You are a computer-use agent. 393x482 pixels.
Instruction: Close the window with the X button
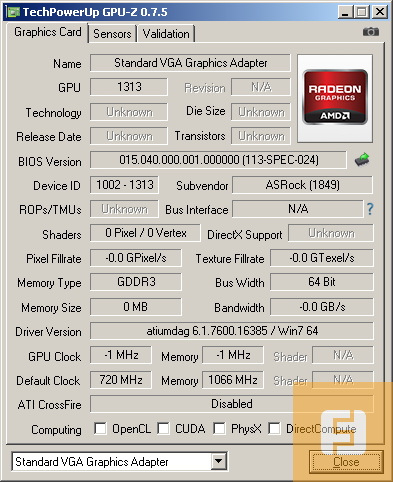(x=380, y=12)
